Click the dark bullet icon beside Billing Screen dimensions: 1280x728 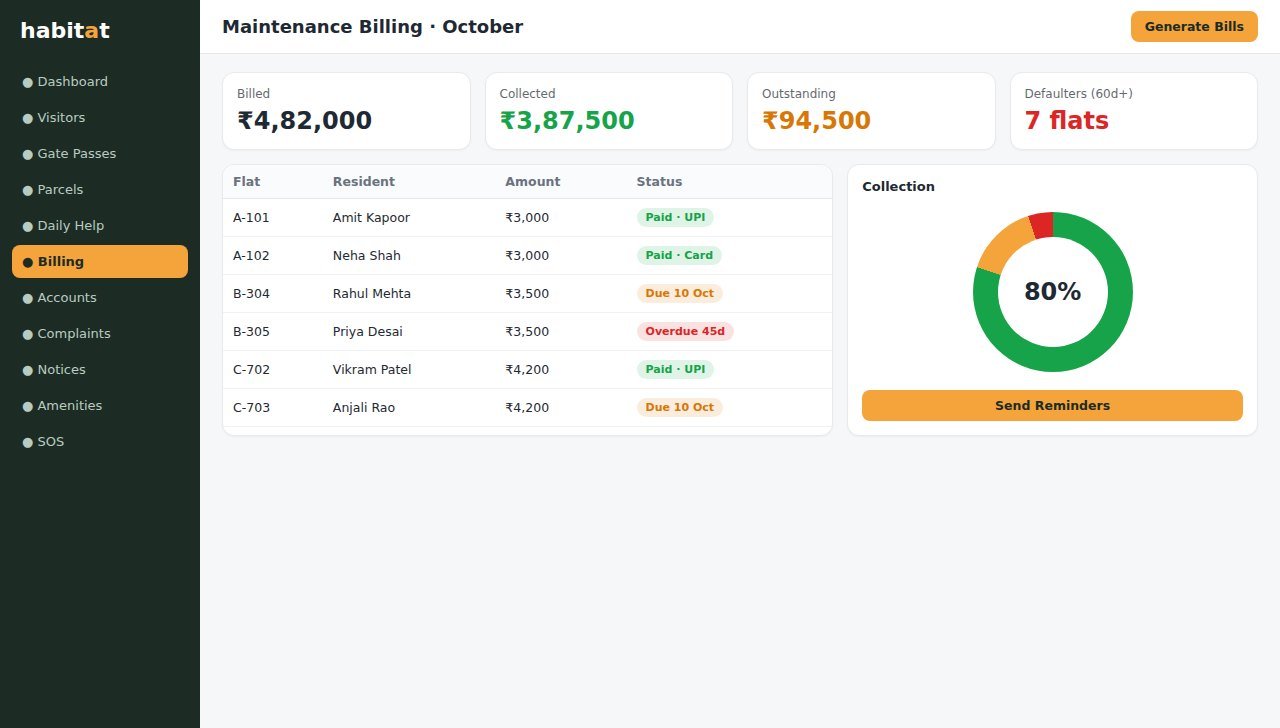(x=28, y=262)
